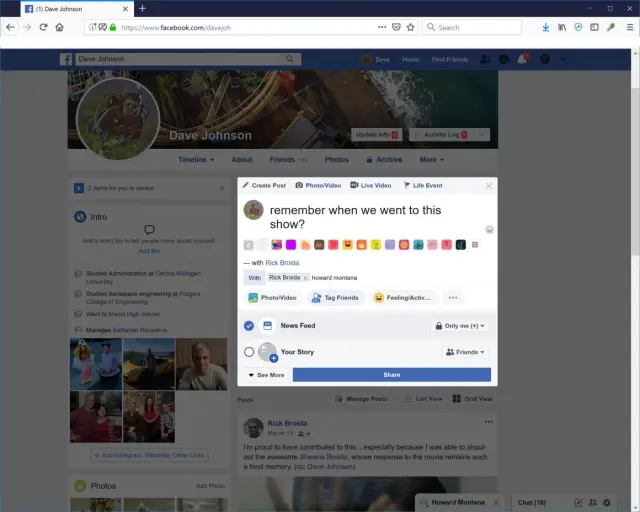Bookmark this page with the star
The image size is (640, 512).
point(411,27)
